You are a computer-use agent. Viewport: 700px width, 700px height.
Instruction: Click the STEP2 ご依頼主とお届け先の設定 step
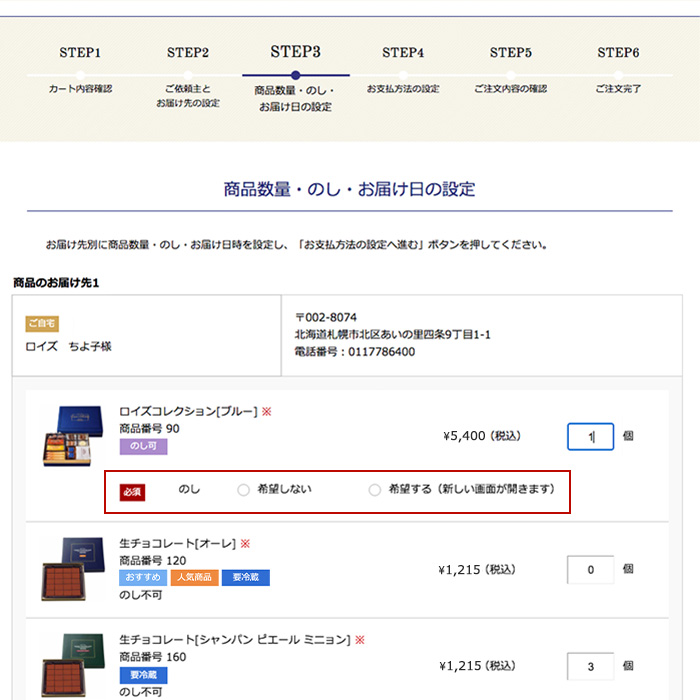[x=188, y=77]
